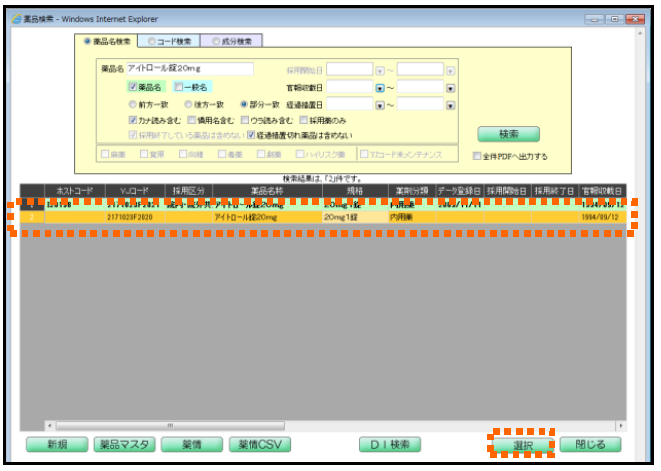Toggle the 薬品名 checkbox
The image size is (661, 471).
(132, 87)
